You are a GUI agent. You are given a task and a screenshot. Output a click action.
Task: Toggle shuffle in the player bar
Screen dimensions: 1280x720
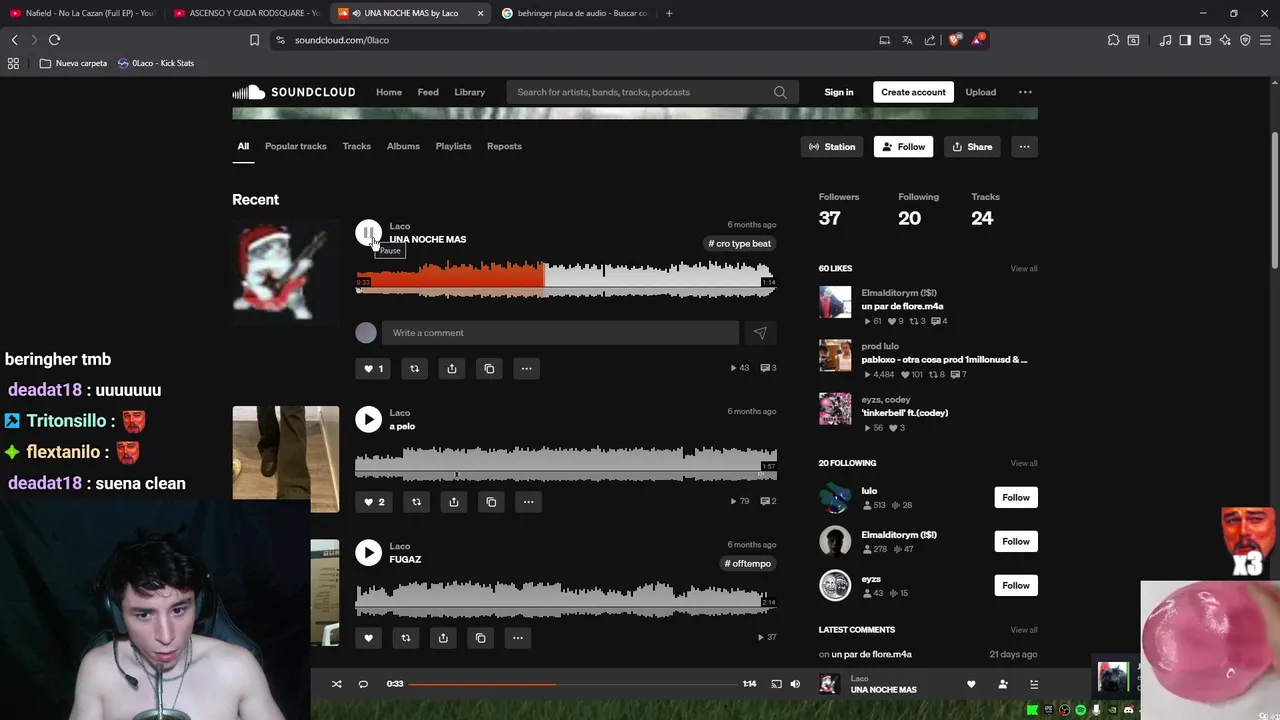pos(336,684)
